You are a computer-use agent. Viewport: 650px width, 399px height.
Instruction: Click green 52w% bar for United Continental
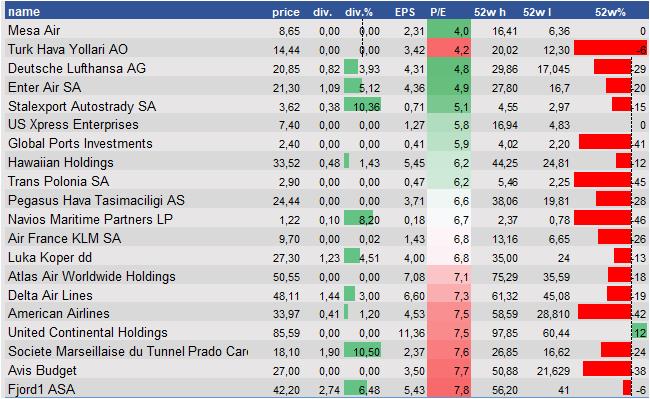(x=640, y=332)
